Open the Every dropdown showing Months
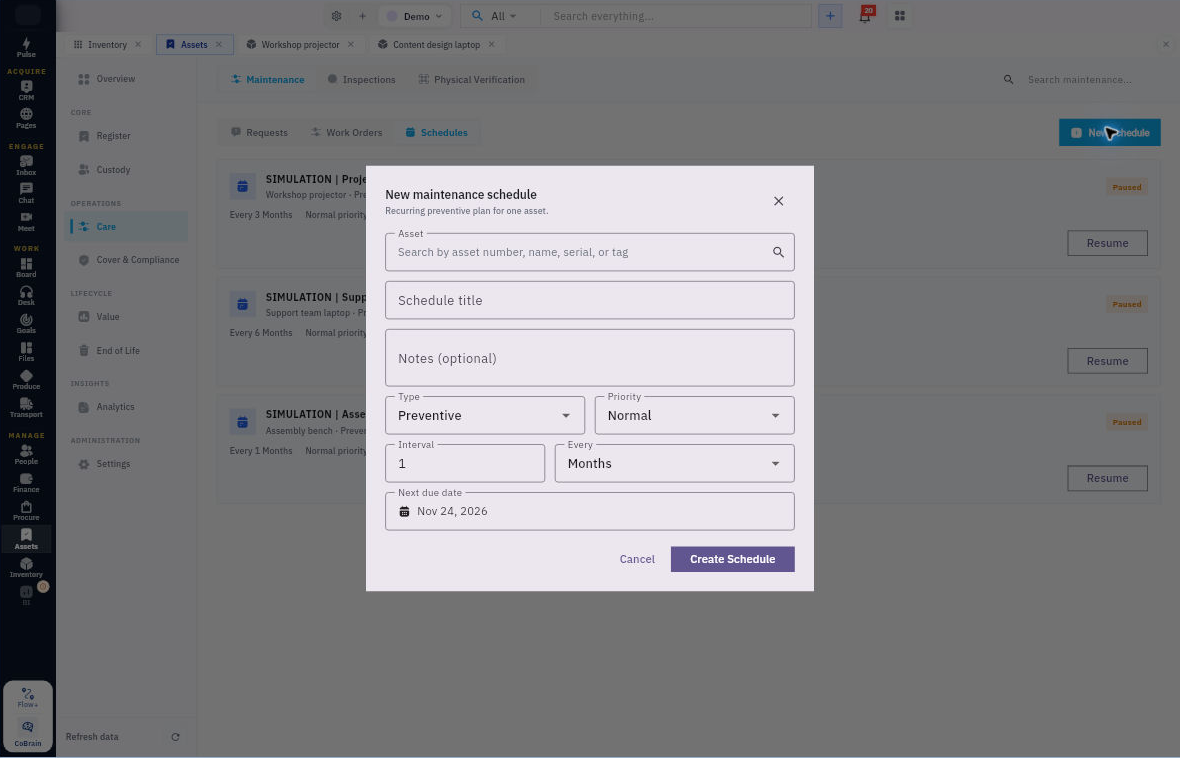Image resolution: width=1180 pixels, height=758 pixels. pos(674,464)
